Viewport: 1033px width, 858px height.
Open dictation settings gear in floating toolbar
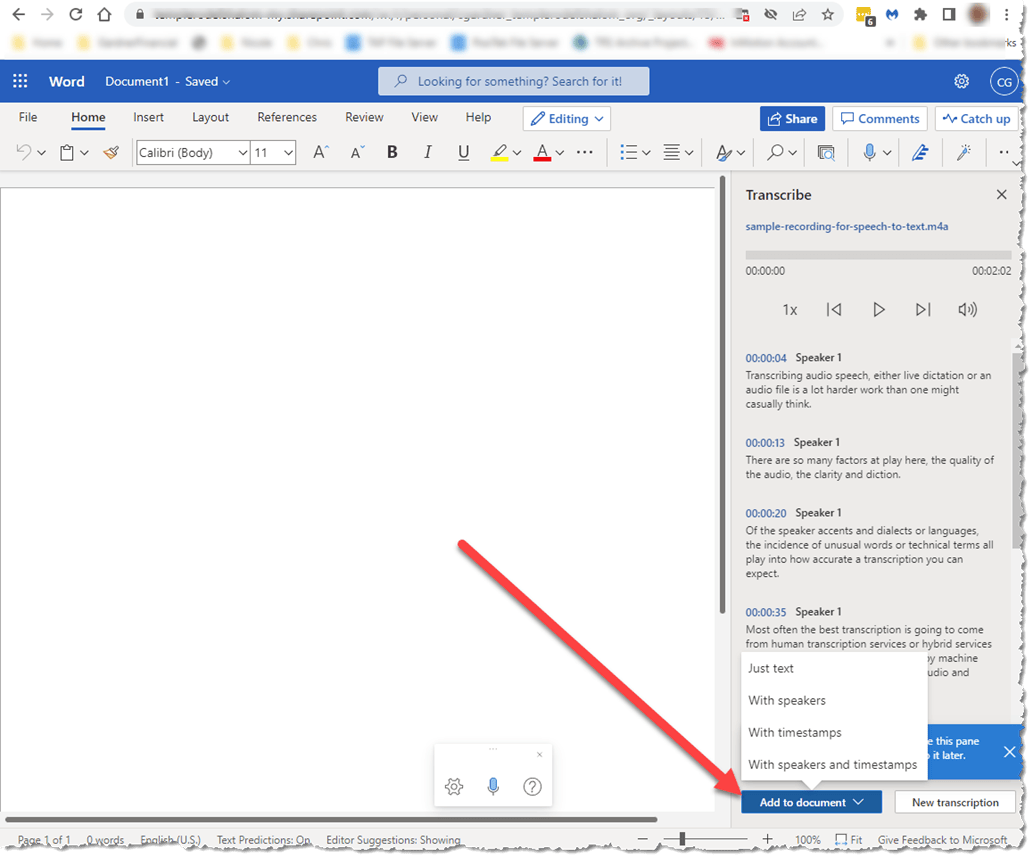[454, 787]
